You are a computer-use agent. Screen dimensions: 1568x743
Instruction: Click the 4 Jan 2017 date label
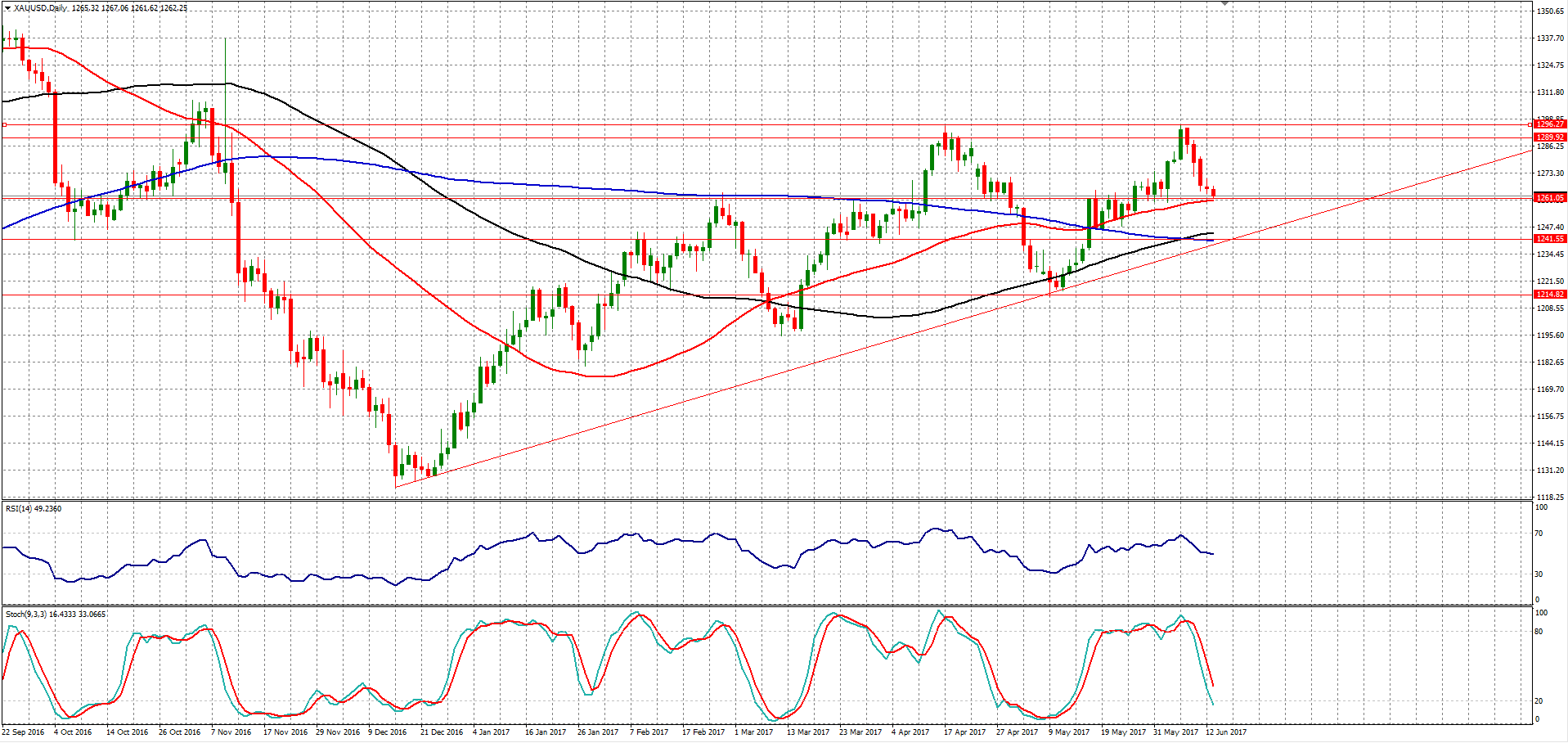pyautogui.click(x=492, y=732)
